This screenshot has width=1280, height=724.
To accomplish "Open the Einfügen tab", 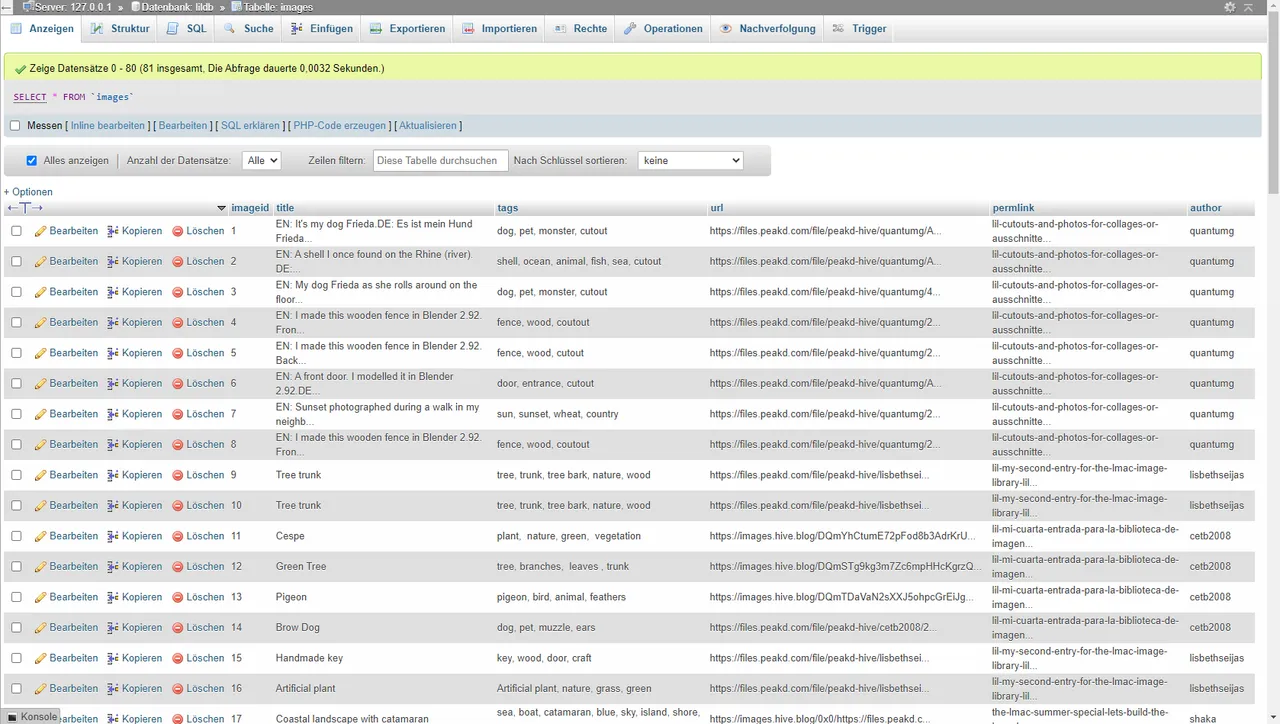I will click(x=321, y=29).
